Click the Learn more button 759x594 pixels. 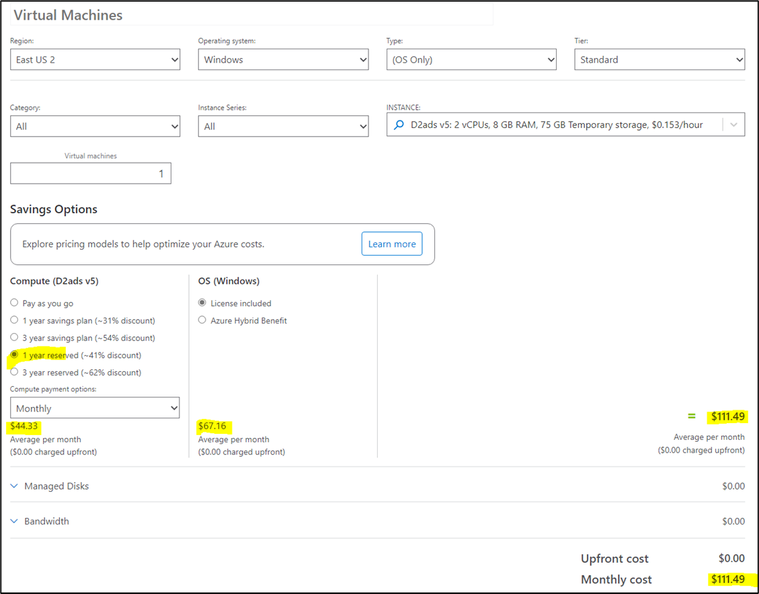pyautogui.click(x=392, y=244)
